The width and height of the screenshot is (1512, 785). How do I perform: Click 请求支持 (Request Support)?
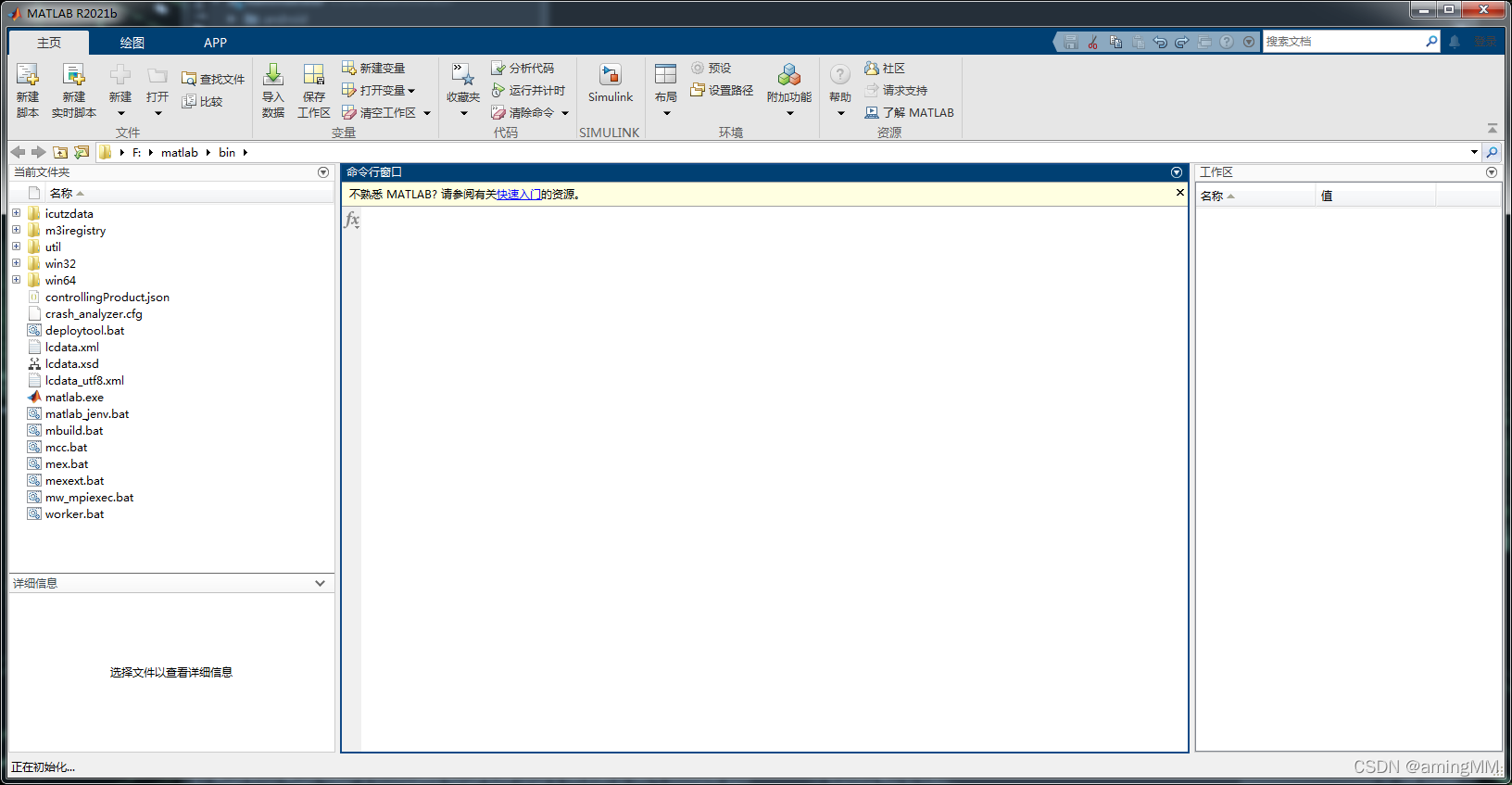click(896, 91)
